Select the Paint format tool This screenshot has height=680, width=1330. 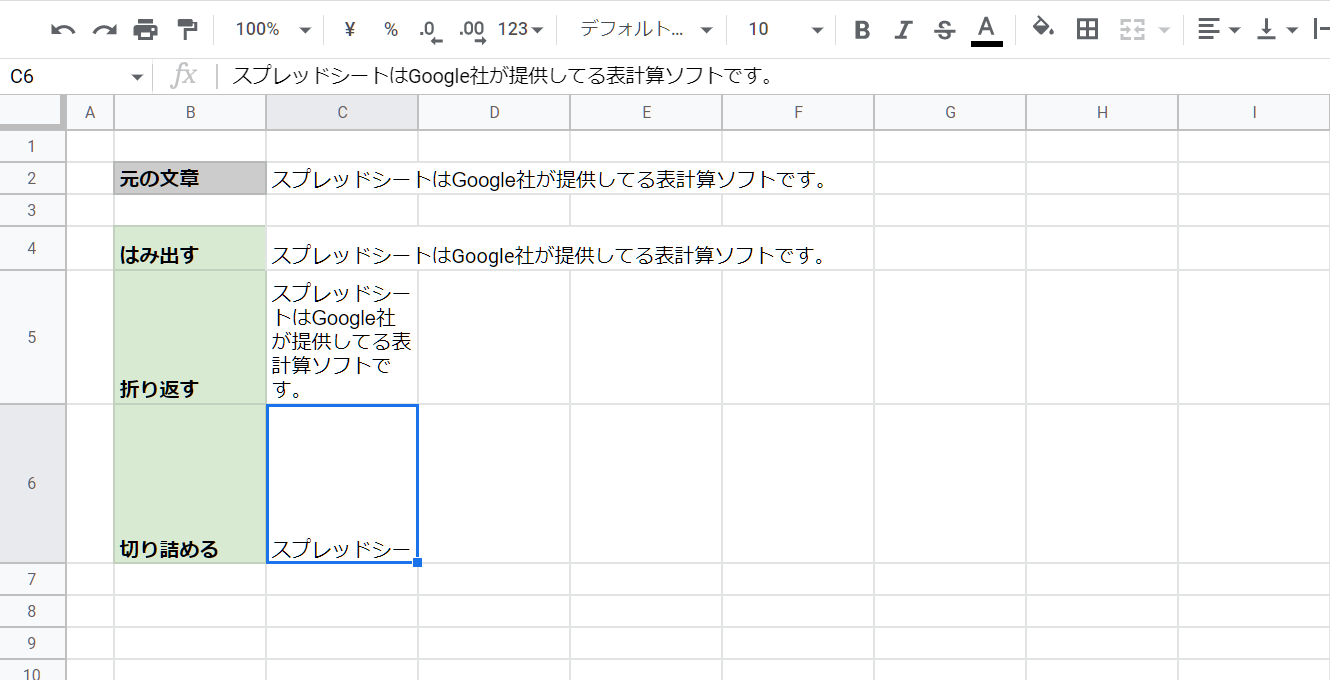pos(187,30)
